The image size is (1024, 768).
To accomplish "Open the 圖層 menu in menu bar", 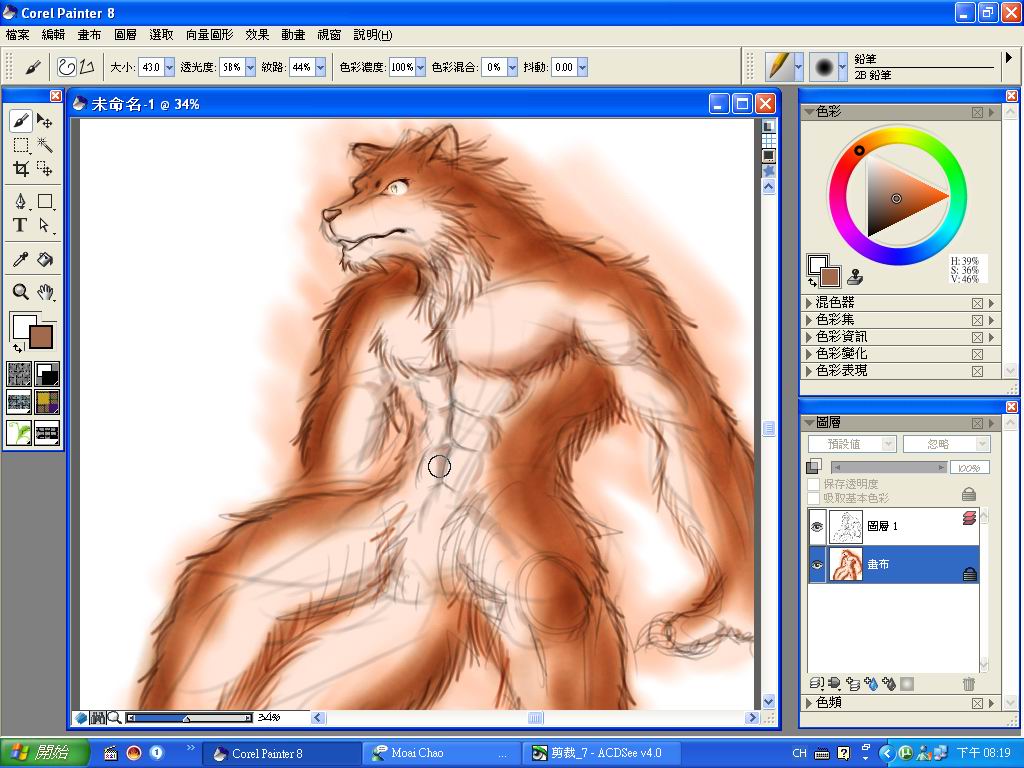I will point(125,35).
